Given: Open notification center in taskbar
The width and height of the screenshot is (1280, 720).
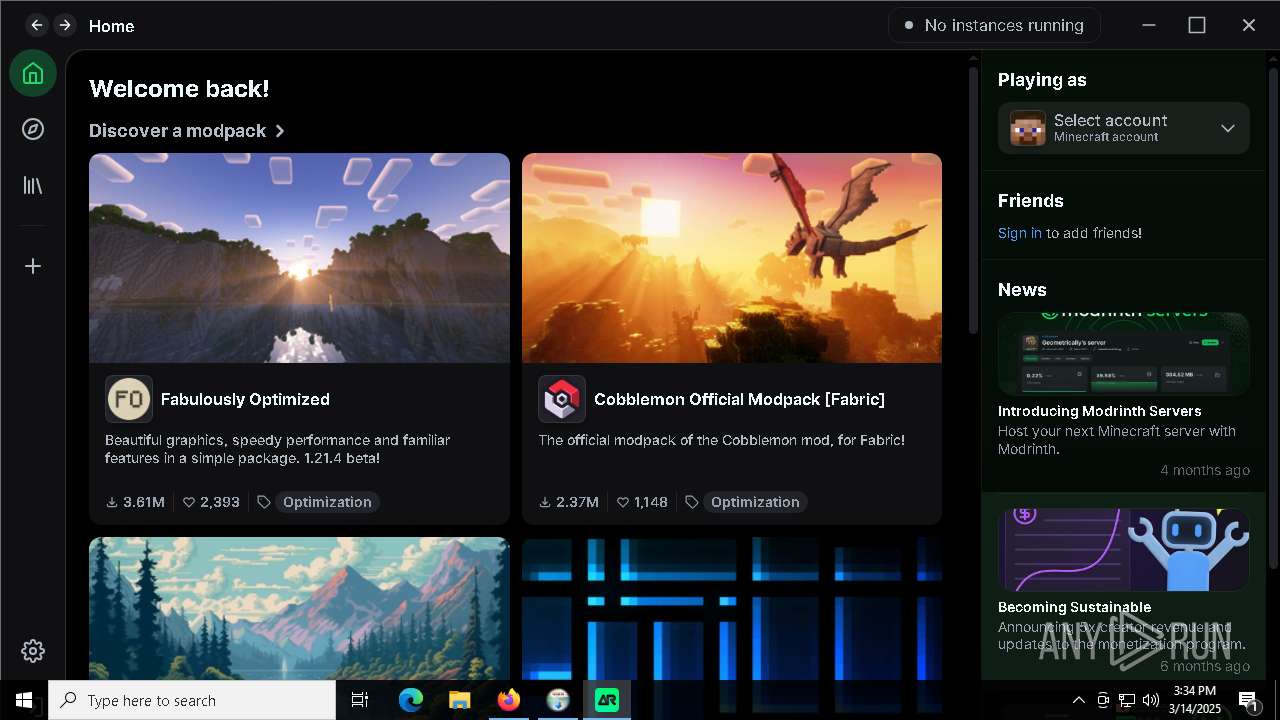Looking at the screenshot, I should pos(1248,700).
